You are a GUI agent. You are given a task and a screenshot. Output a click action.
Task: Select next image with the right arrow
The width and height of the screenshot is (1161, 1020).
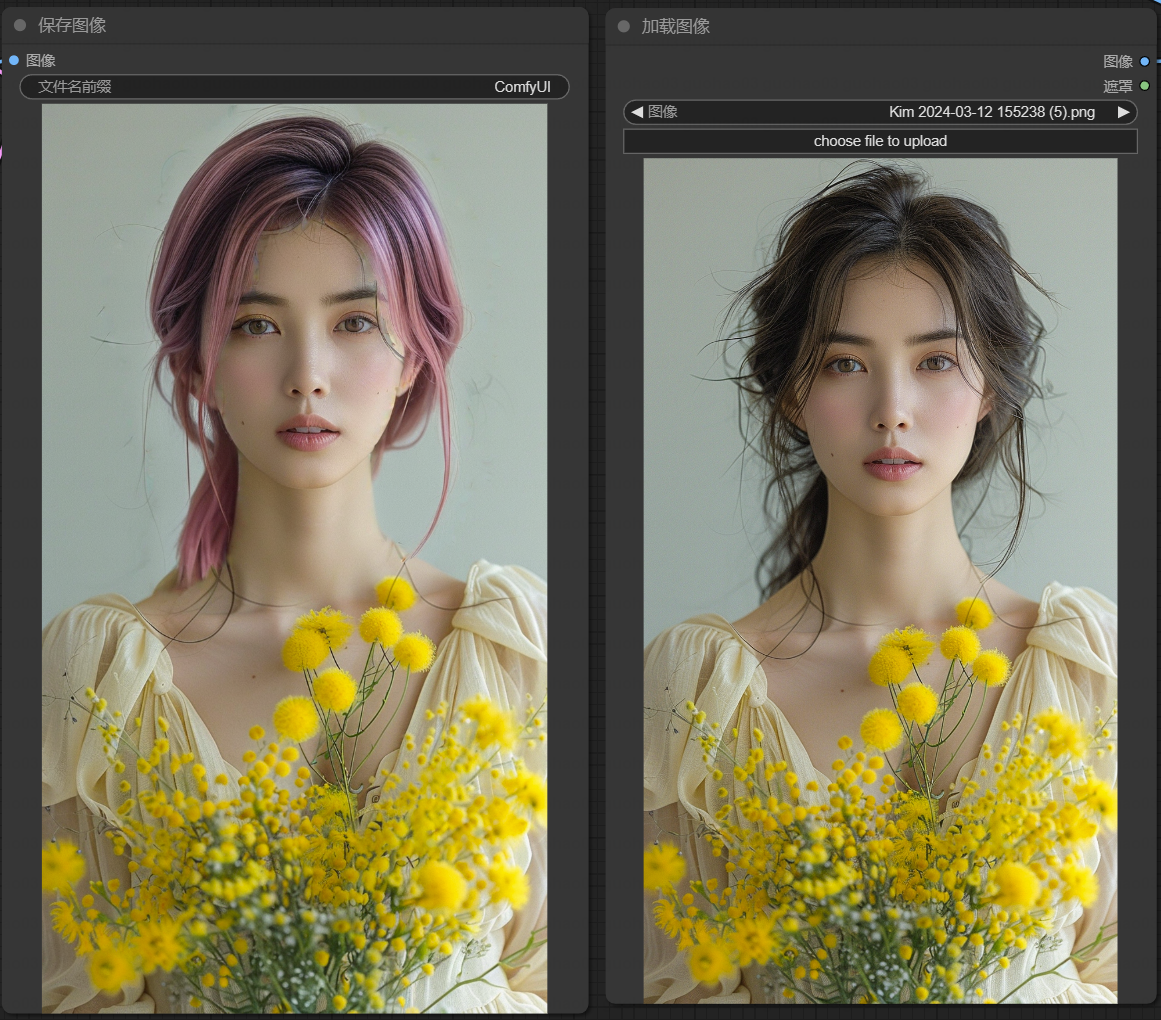(x=1123, y=112)
